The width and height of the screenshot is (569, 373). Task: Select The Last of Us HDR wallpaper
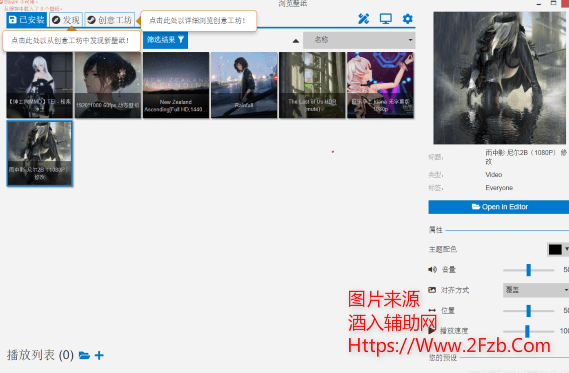tap(312, 85)
